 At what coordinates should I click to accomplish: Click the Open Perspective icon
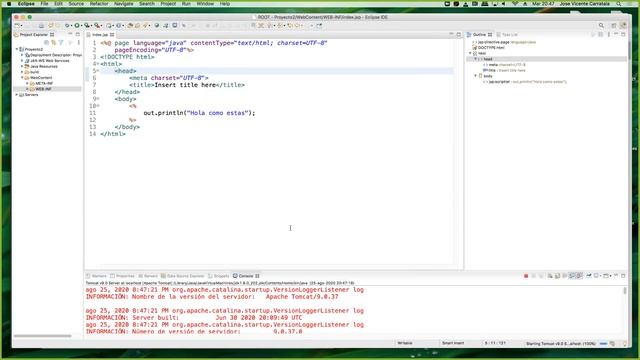click(x=613, y=25)
